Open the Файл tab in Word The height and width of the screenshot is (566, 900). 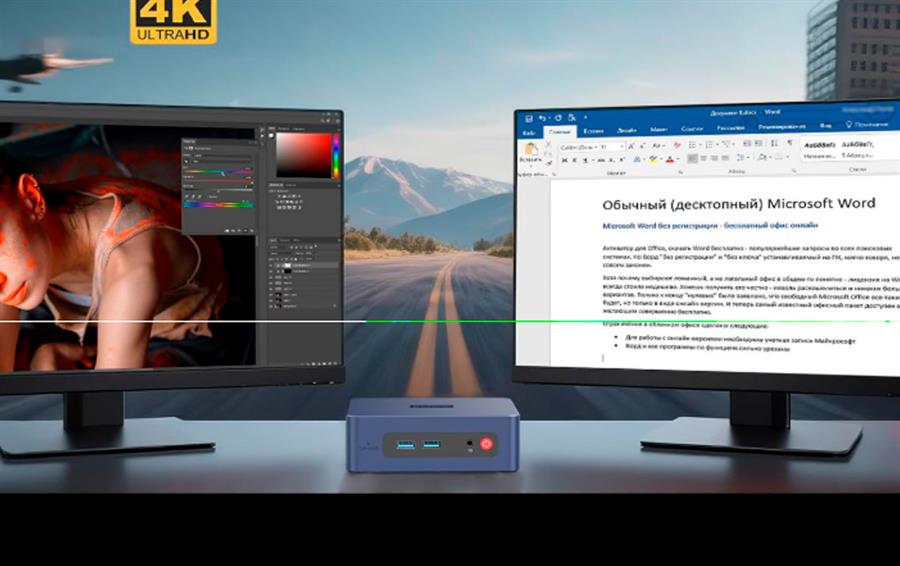pos(528,130)
